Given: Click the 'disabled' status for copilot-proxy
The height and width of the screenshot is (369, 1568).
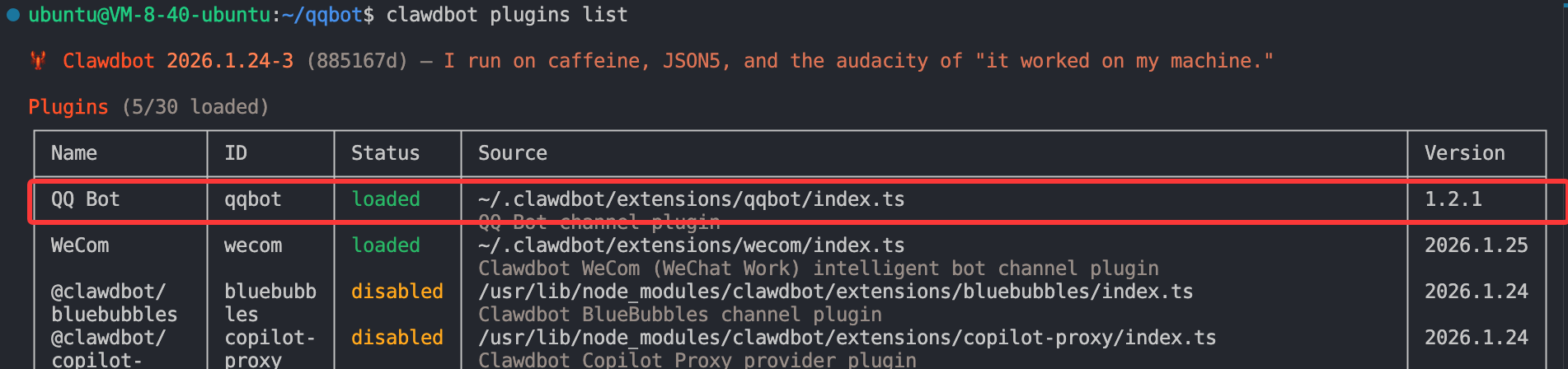Looking at the screenshot, I should [x=397, y=338].
